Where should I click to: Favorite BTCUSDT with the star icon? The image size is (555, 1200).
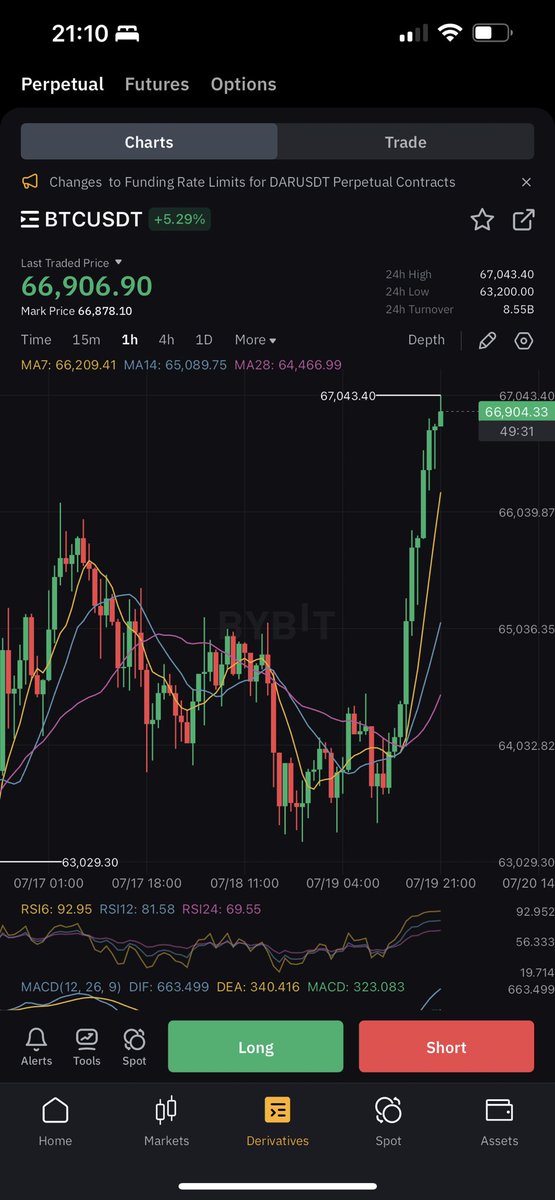(x=482, y=220)
